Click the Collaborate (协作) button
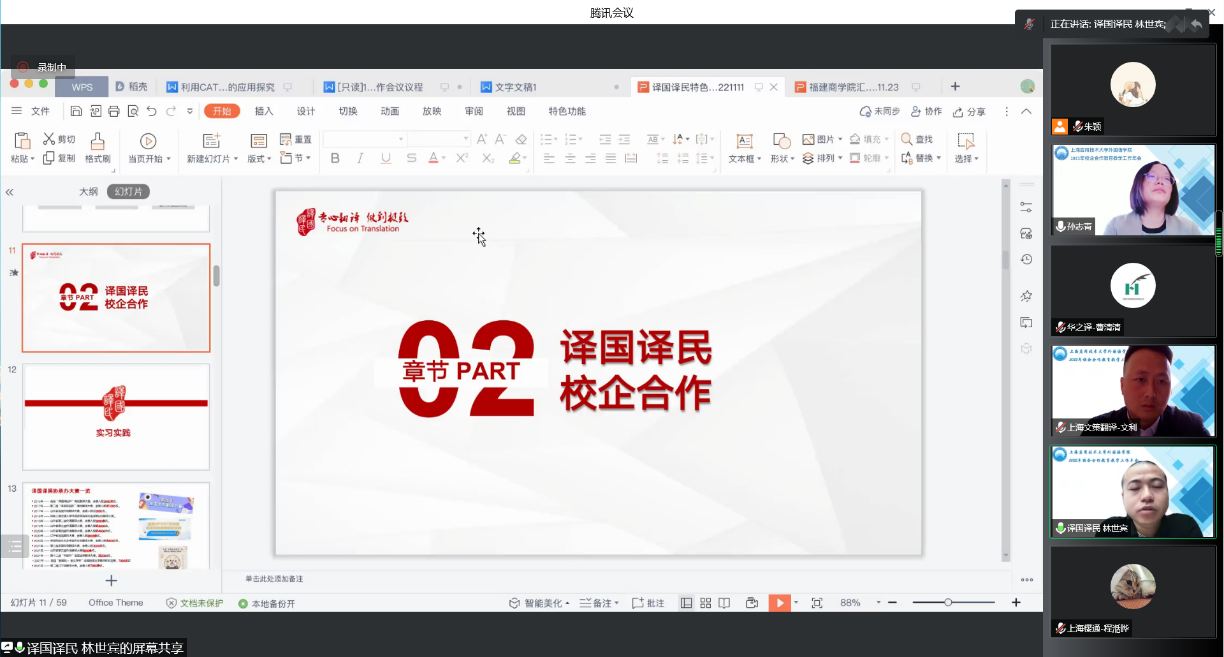The height and width of the screenshot is (657, 1224). (x=926, y=112)
